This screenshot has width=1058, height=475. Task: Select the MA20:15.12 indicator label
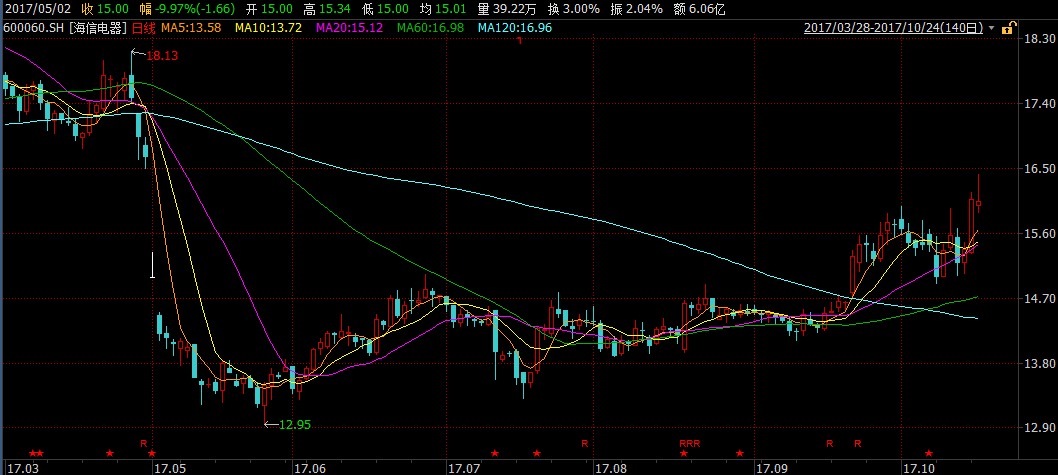pos(351,28)
